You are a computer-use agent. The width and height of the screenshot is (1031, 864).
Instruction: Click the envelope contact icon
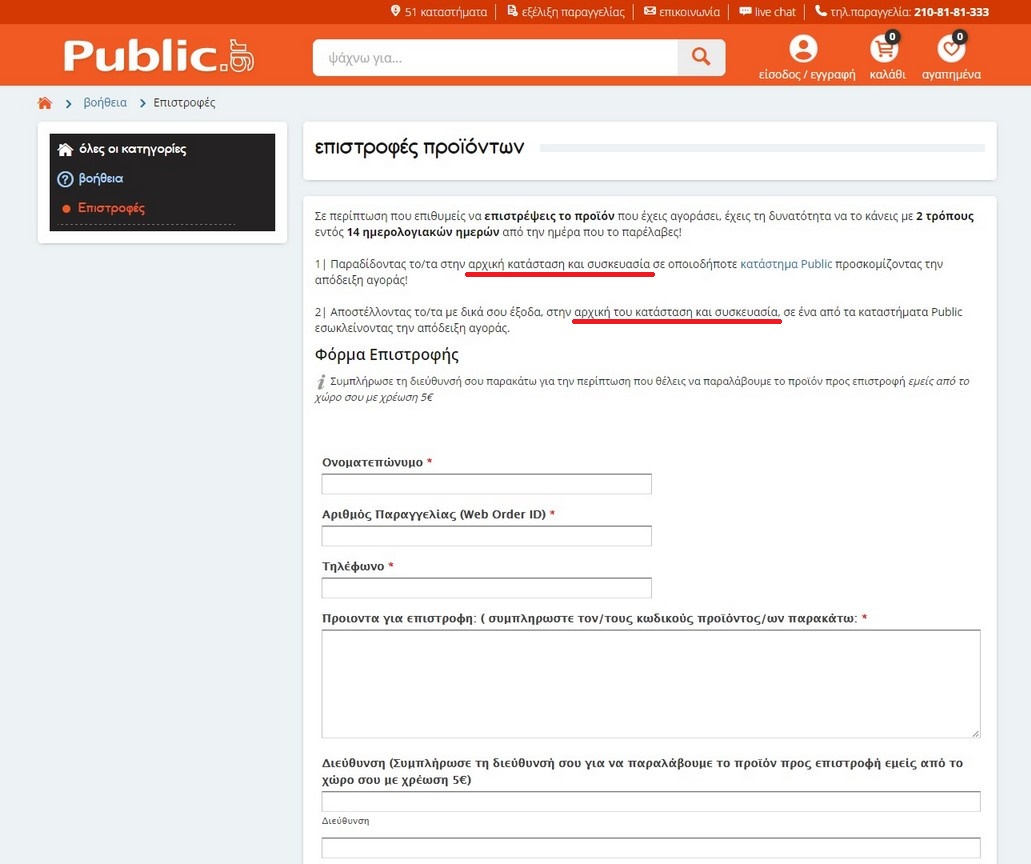[650, 11]
